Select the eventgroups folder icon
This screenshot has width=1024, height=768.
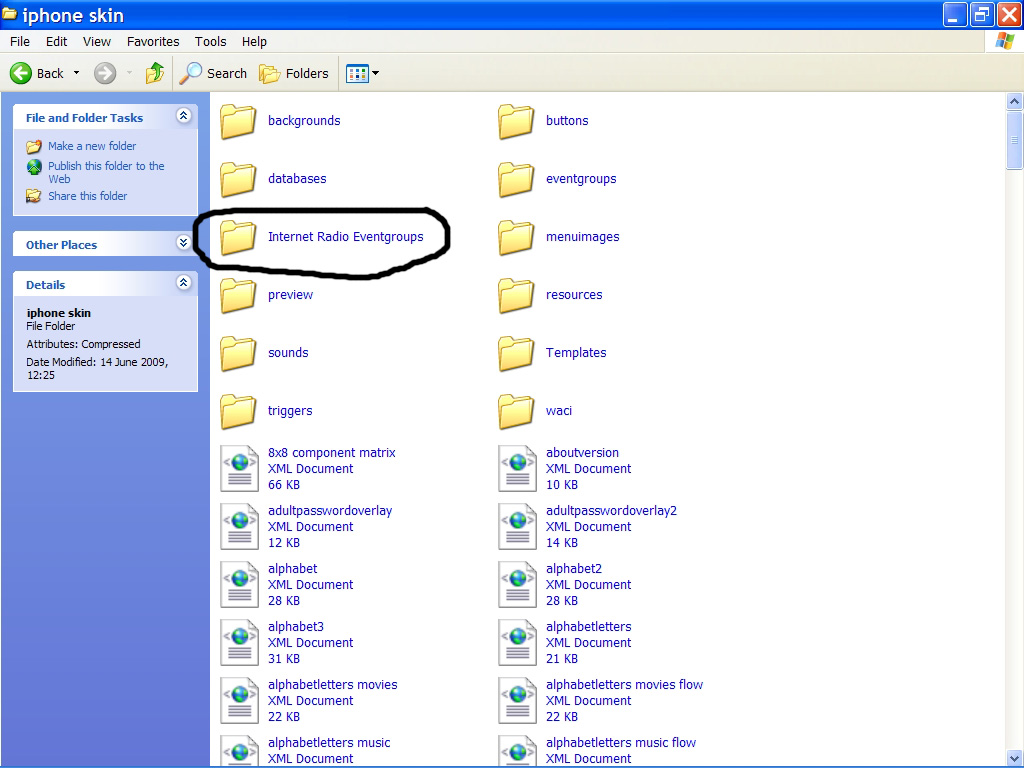click(x=516, y=179)
